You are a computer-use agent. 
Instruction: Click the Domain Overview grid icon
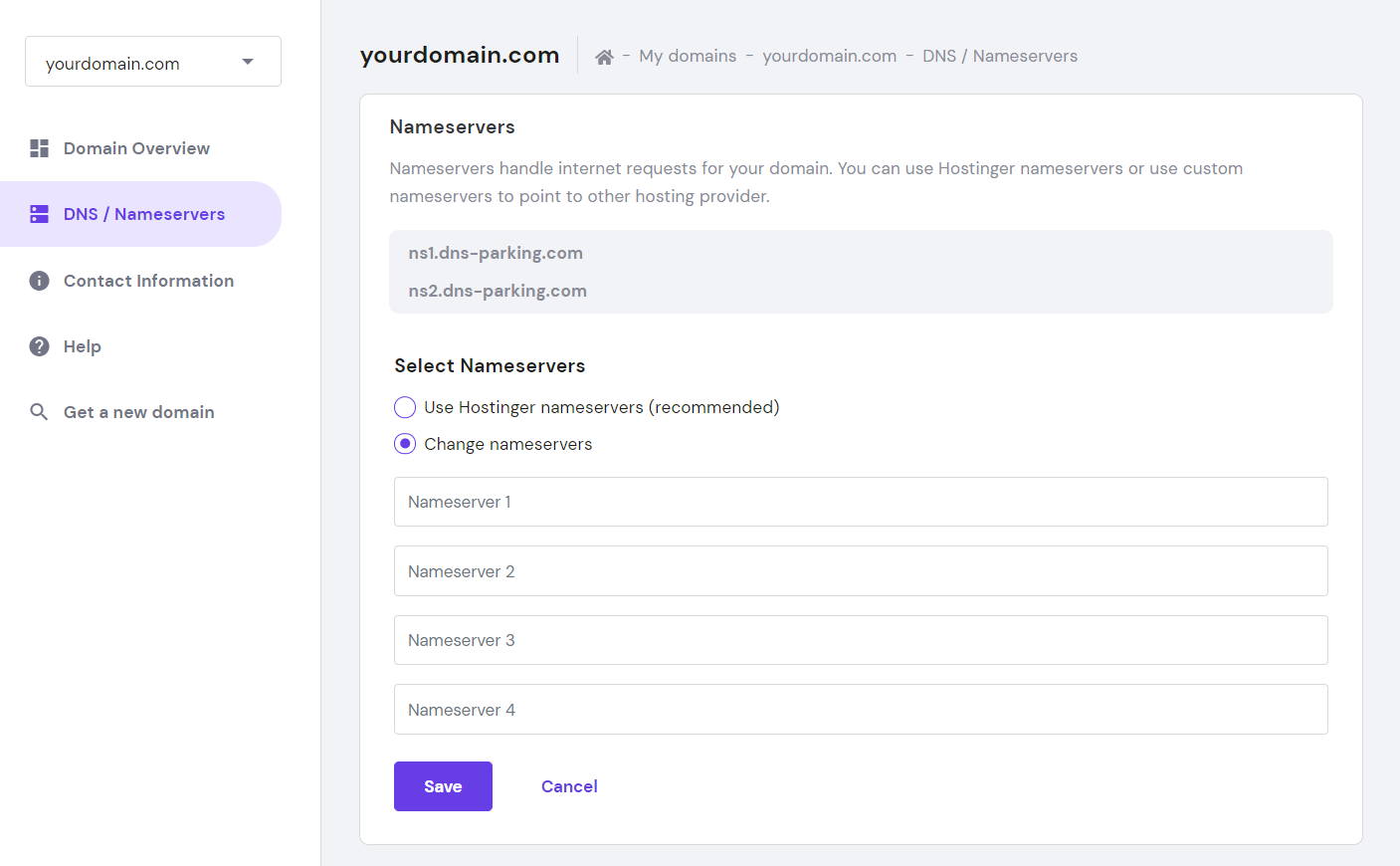[39, 147]
